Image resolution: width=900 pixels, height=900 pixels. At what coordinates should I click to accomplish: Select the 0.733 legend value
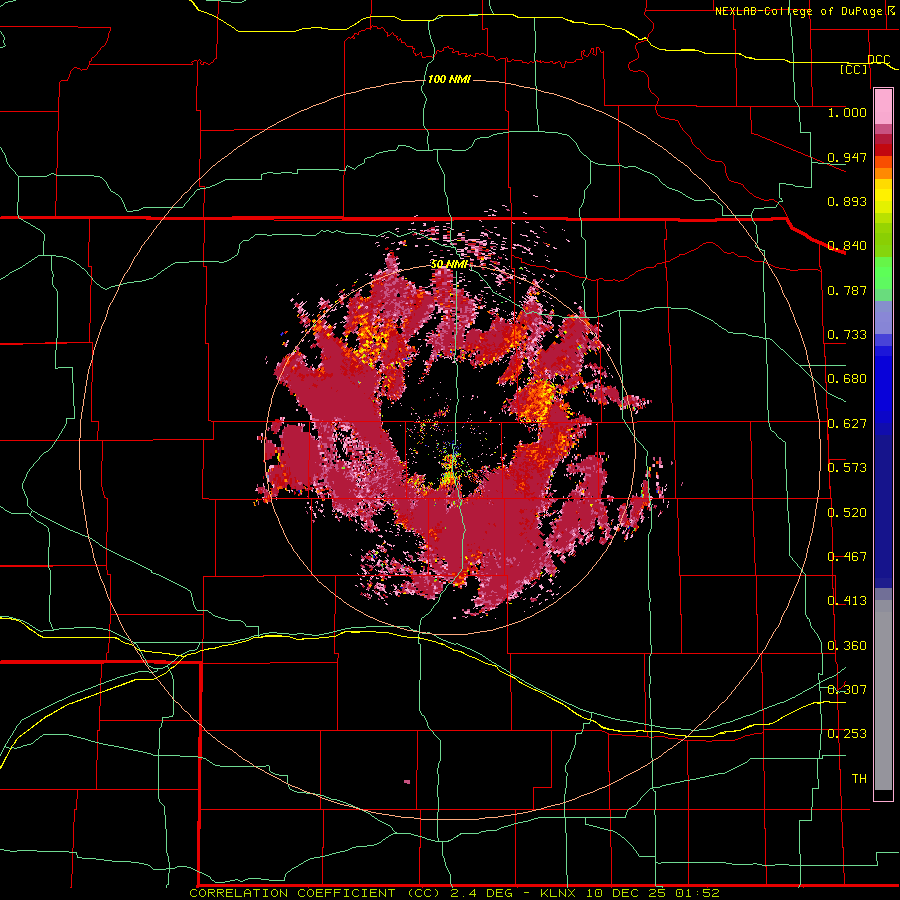click(x=847, y=335)
